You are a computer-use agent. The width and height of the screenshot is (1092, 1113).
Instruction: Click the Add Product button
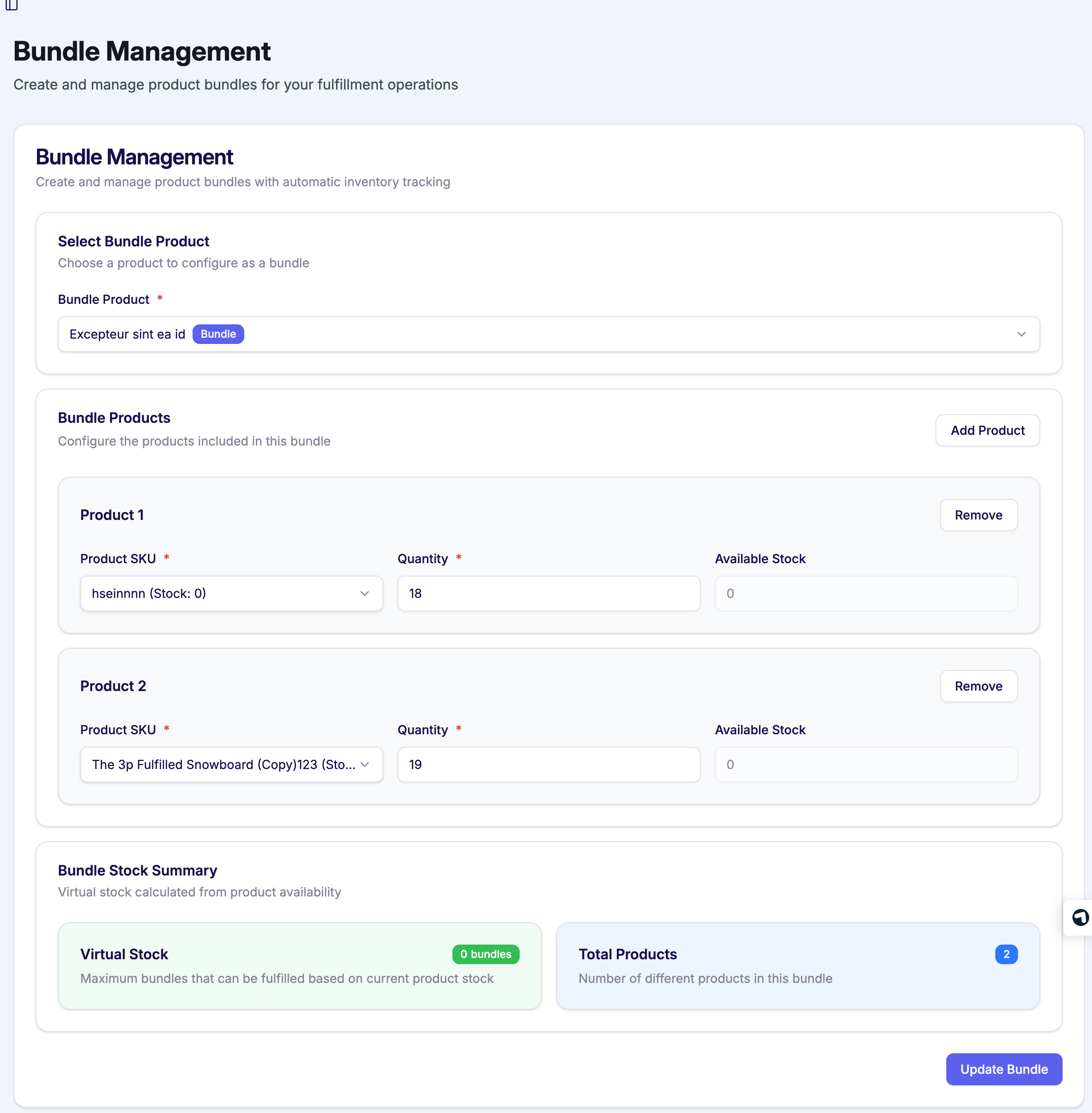987,430
